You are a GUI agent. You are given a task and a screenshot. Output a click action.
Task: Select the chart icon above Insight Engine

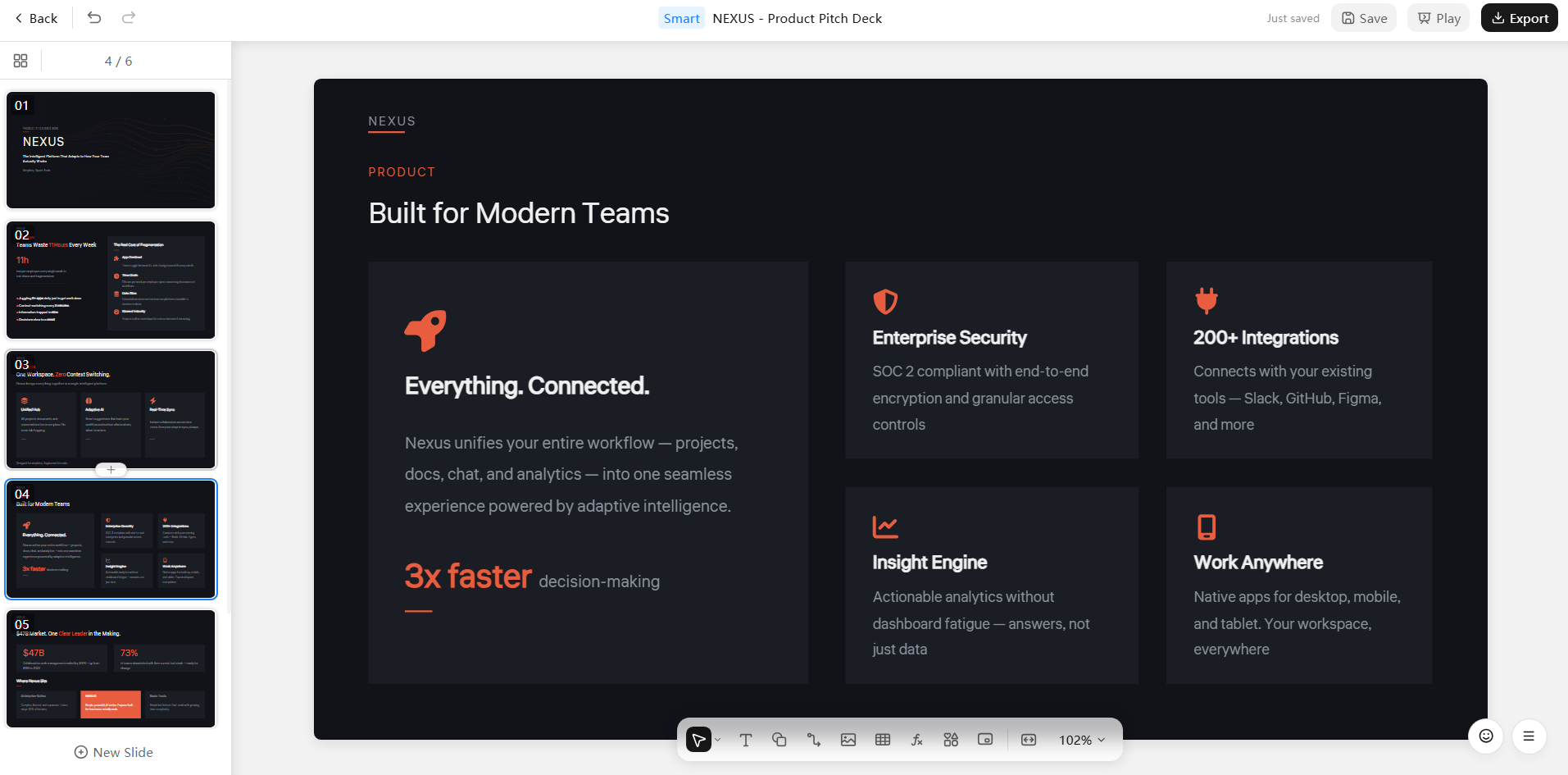(885, 527)
